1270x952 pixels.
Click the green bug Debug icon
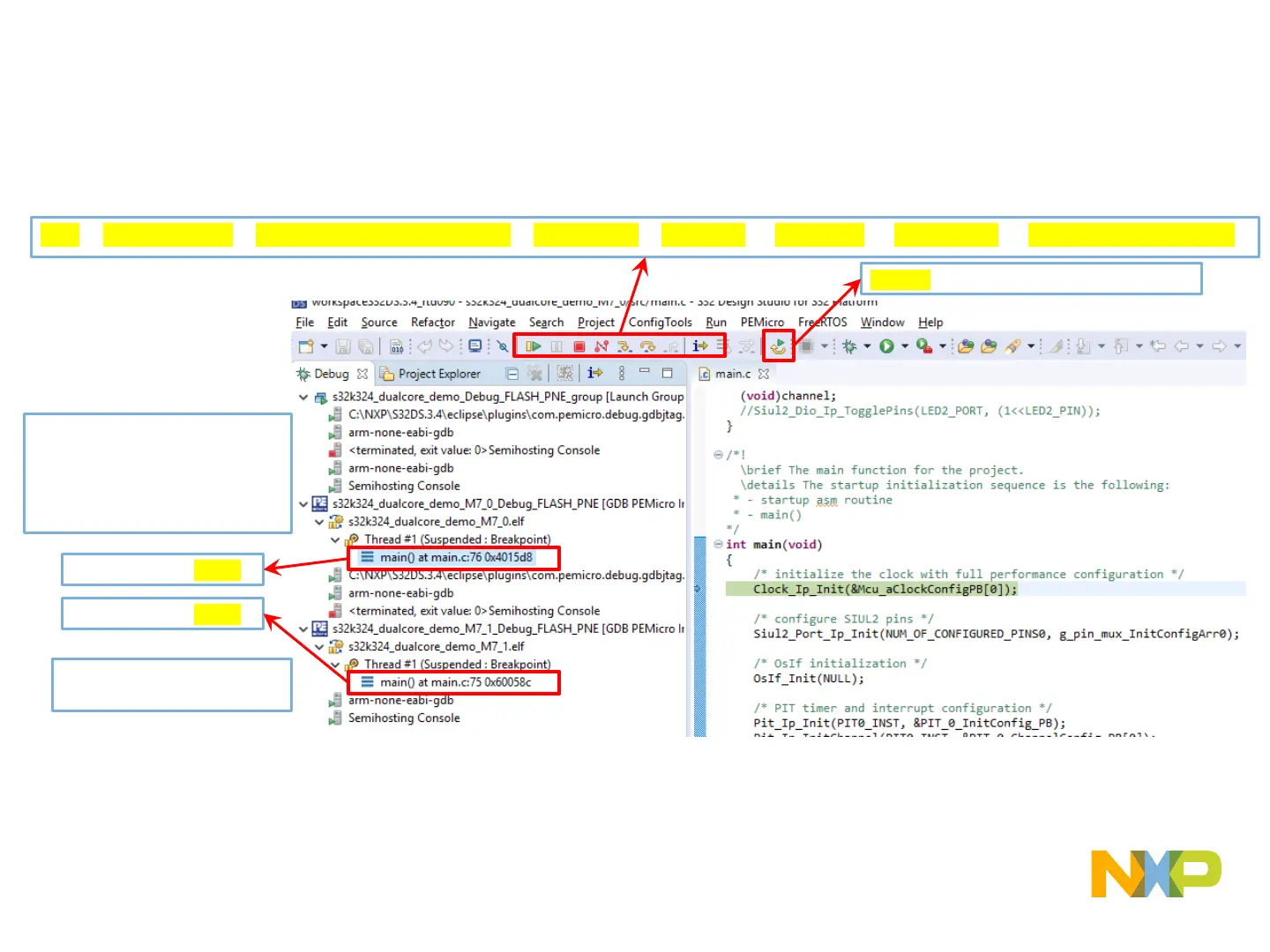click(849, 346)
